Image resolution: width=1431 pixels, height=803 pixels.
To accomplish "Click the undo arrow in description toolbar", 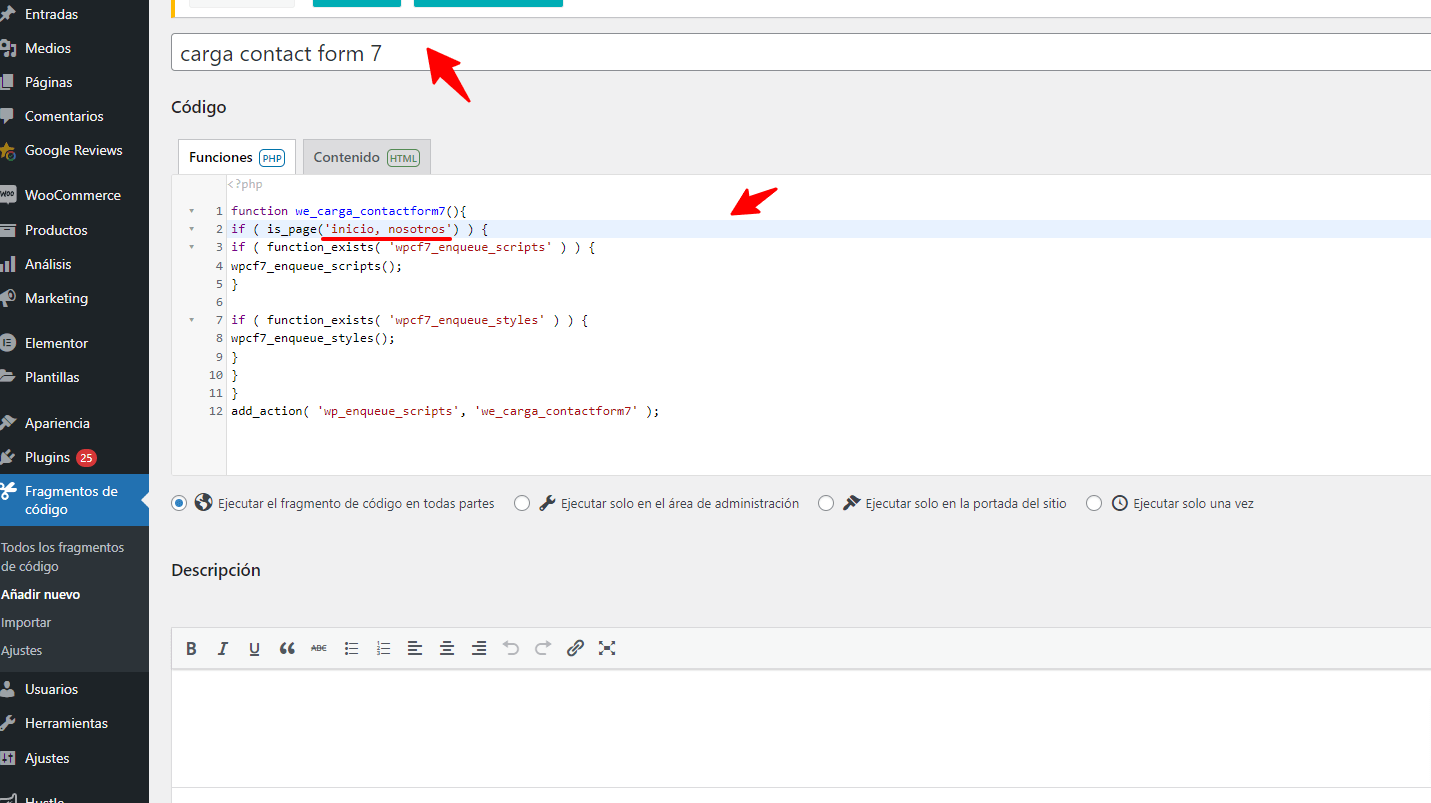I will coord(511,648).
